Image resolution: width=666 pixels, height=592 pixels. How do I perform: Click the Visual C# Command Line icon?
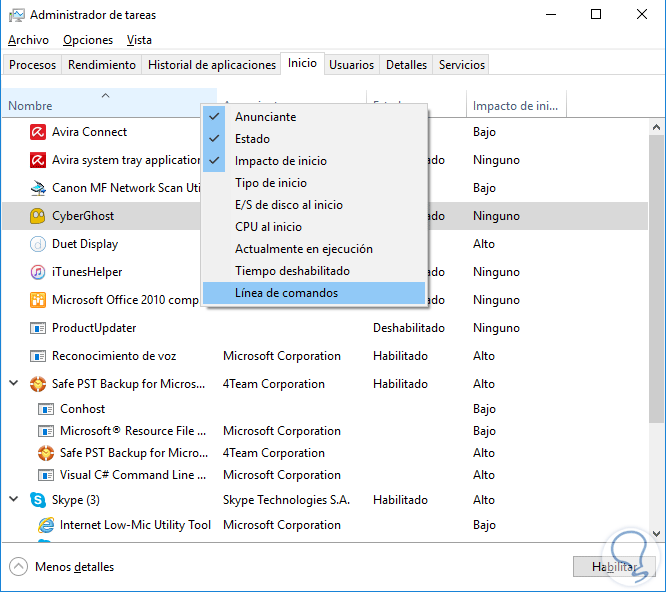(x=46, y=475)
